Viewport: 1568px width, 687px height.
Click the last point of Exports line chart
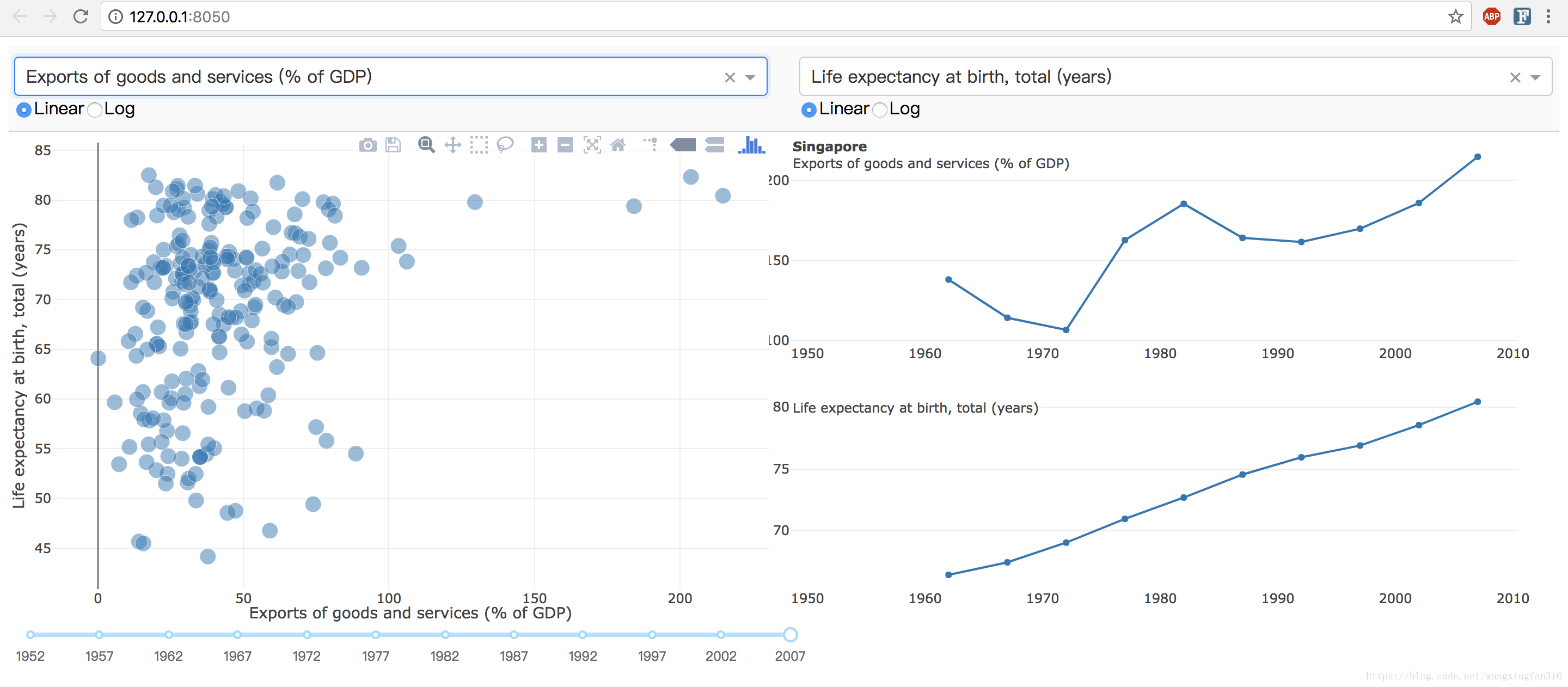tap(1477, 157)
